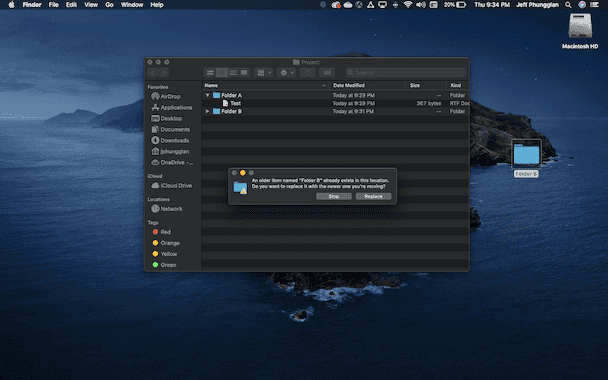
Task: Open Documents in the sidebar
Action: tap(171, 130)
